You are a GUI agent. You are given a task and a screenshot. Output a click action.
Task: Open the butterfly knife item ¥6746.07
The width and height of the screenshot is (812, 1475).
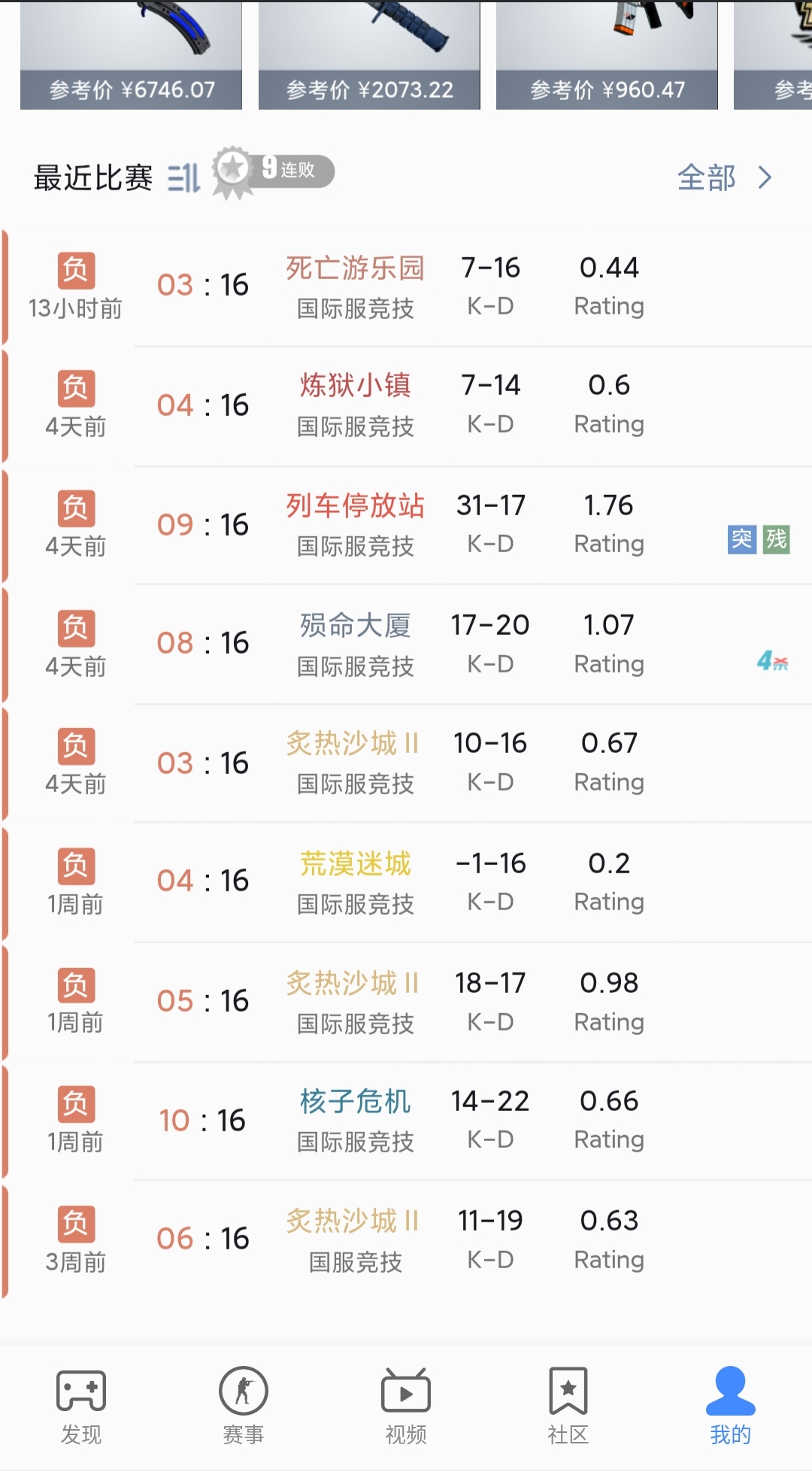[131, 54]
